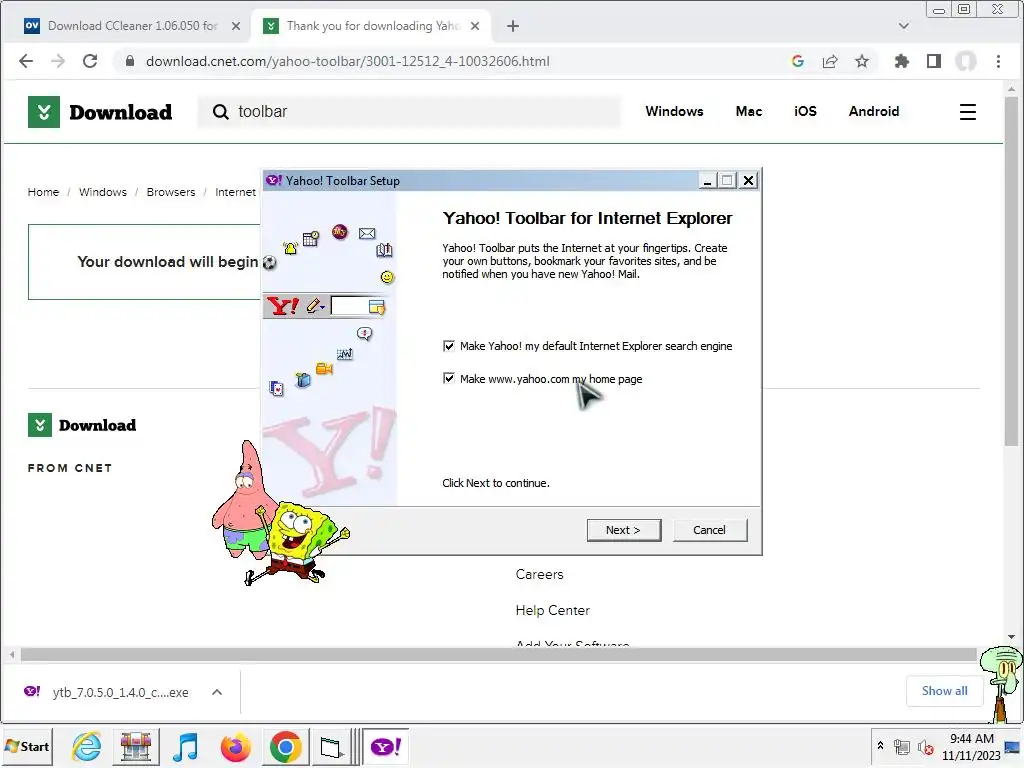Click the footer Download logo icon
Image resolution: width=1024 pixels, height=768 pixels.
tap(40, 425)
